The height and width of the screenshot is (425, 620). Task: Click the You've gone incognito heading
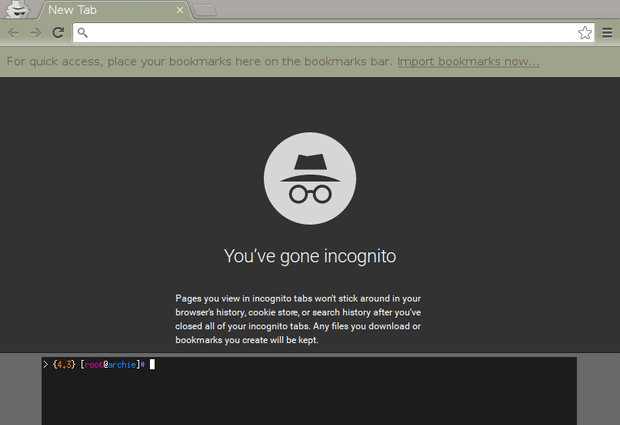point(310,256)
